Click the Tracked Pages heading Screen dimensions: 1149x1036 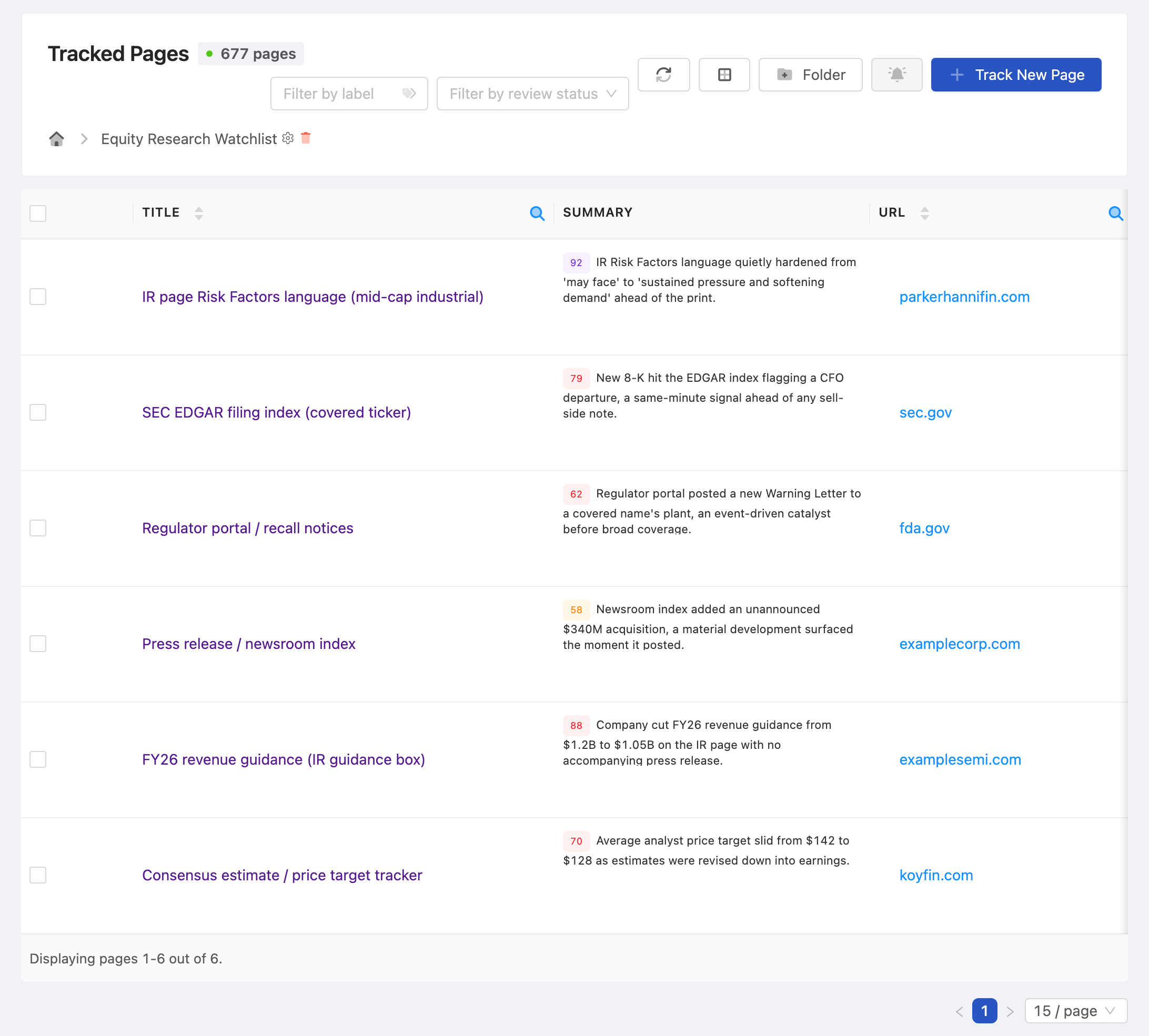click(x=118, y=54)
